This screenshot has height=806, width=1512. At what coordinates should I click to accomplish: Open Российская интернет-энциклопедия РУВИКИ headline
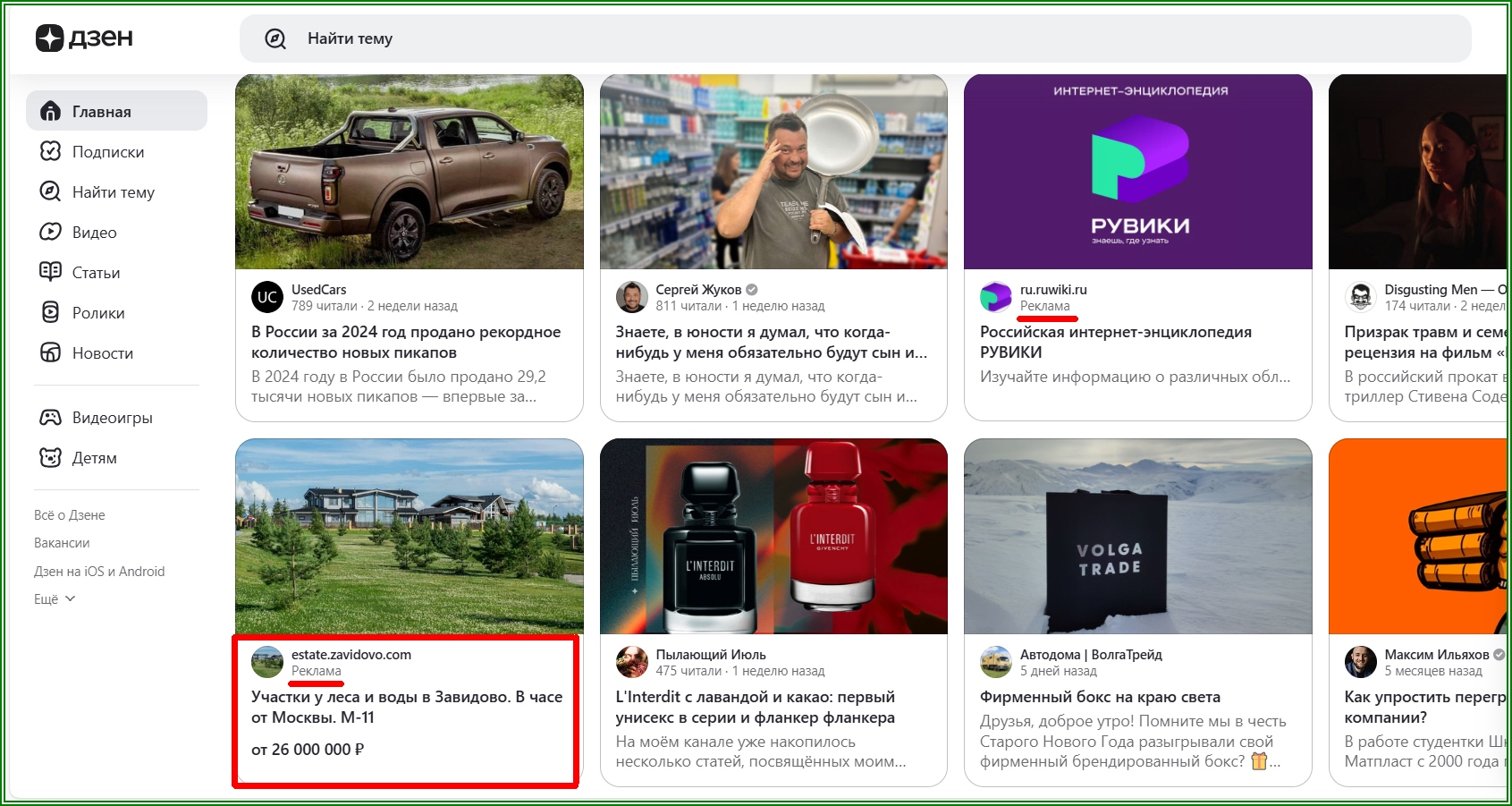pos(1116,342)
